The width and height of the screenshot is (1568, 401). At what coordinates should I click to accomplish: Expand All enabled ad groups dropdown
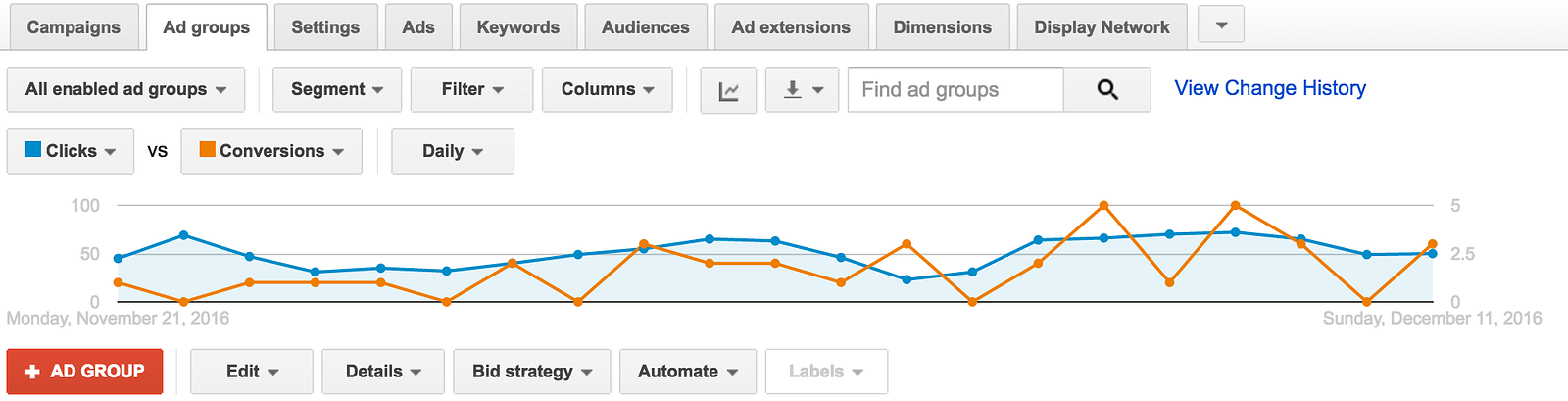tap(126, 90)
